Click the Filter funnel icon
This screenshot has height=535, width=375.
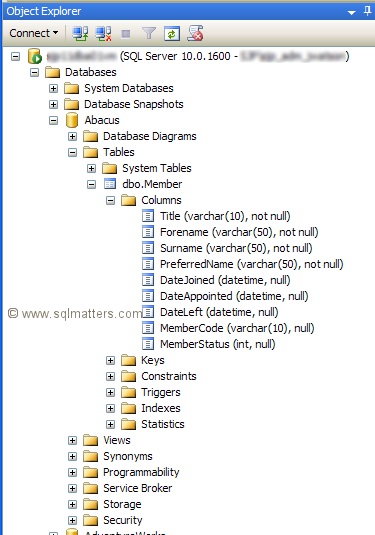tap(149, 33)
